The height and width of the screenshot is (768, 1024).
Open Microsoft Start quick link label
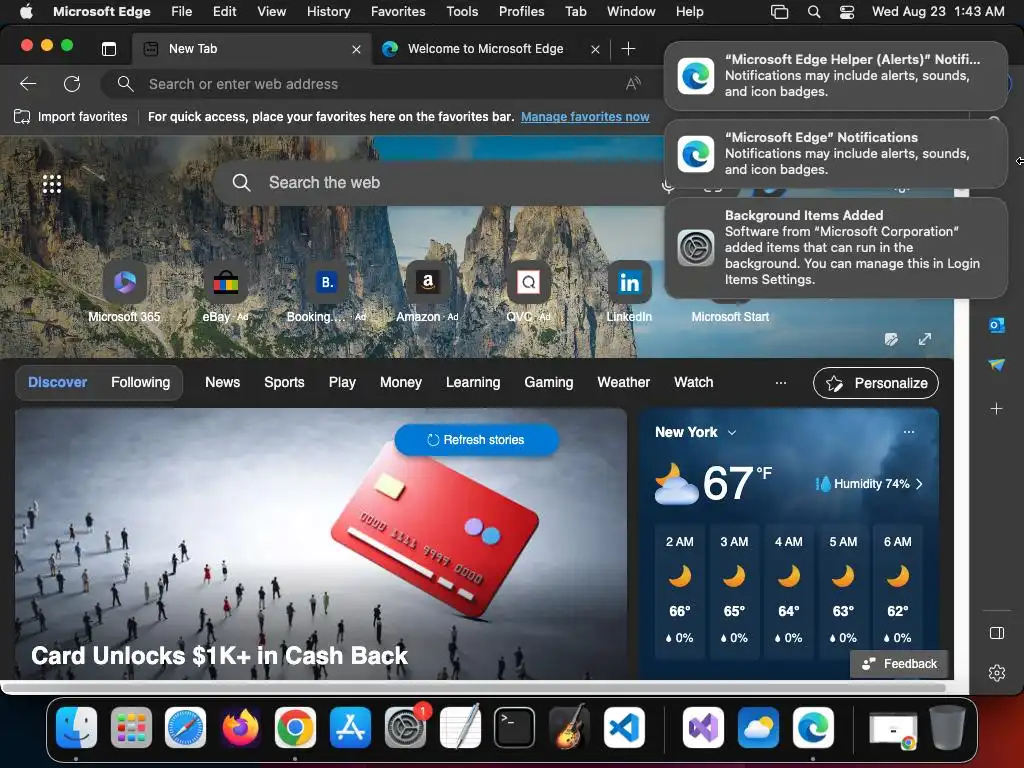(729, 317)
